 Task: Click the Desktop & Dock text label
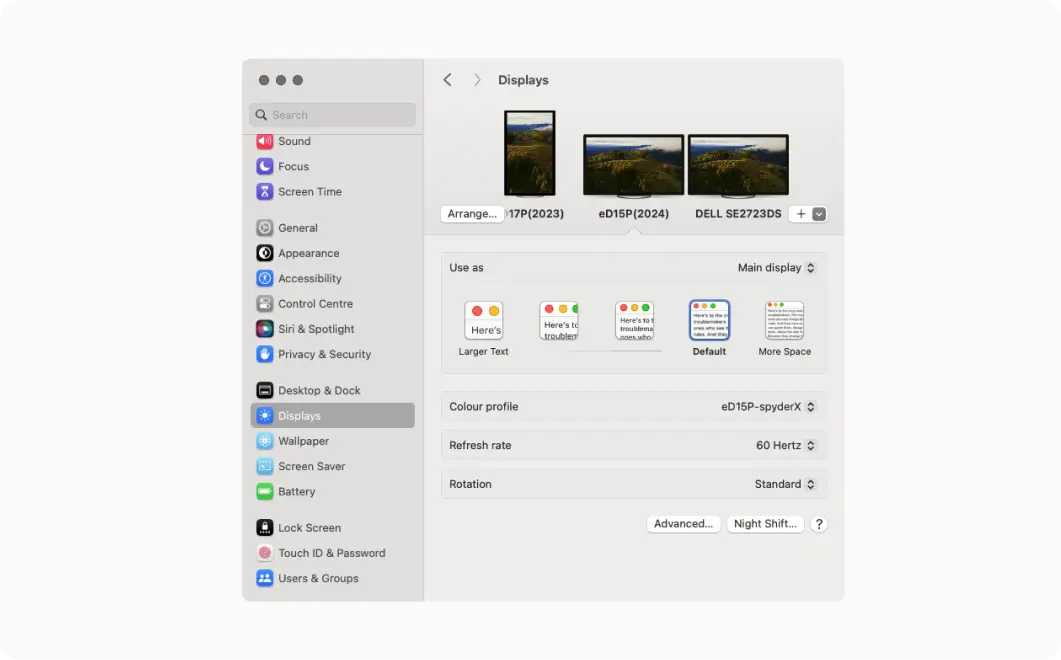[319, 391]
